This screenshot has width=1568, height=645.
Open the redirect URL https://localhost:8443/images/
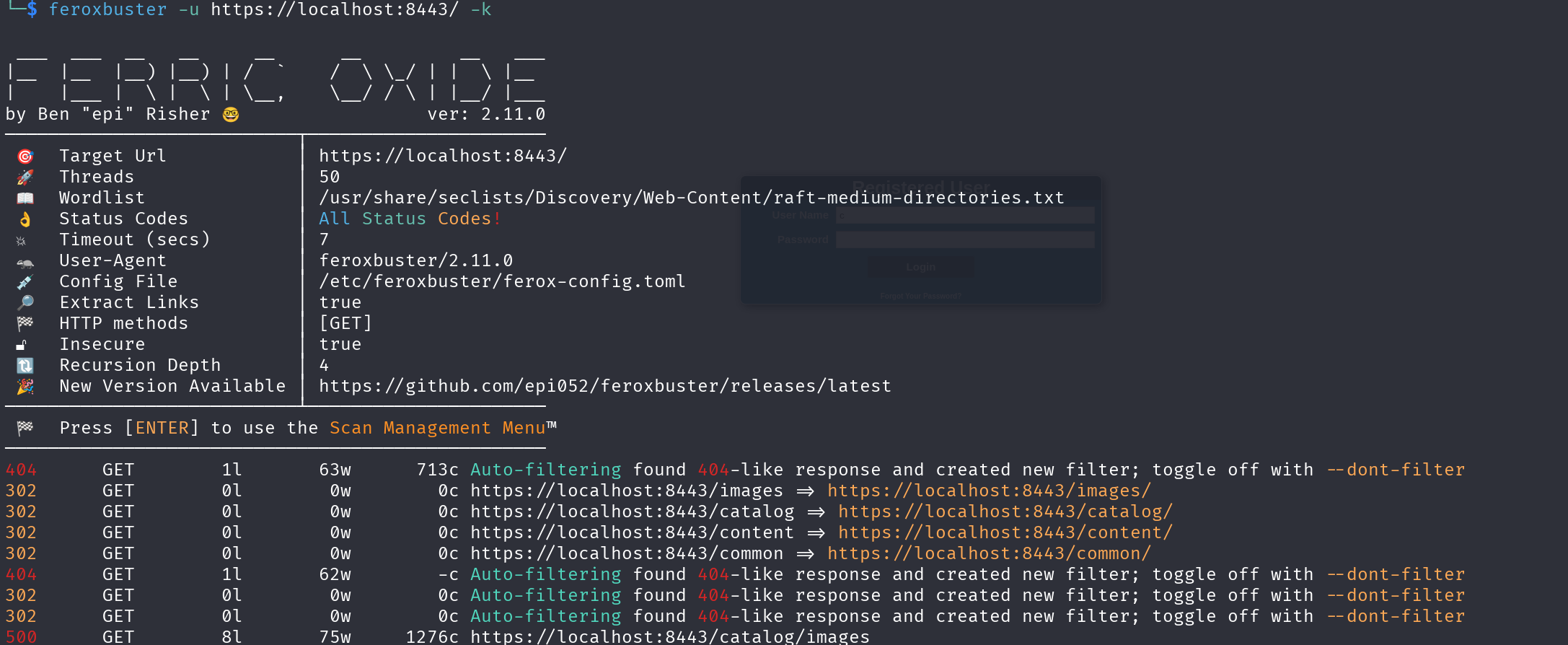989,491
